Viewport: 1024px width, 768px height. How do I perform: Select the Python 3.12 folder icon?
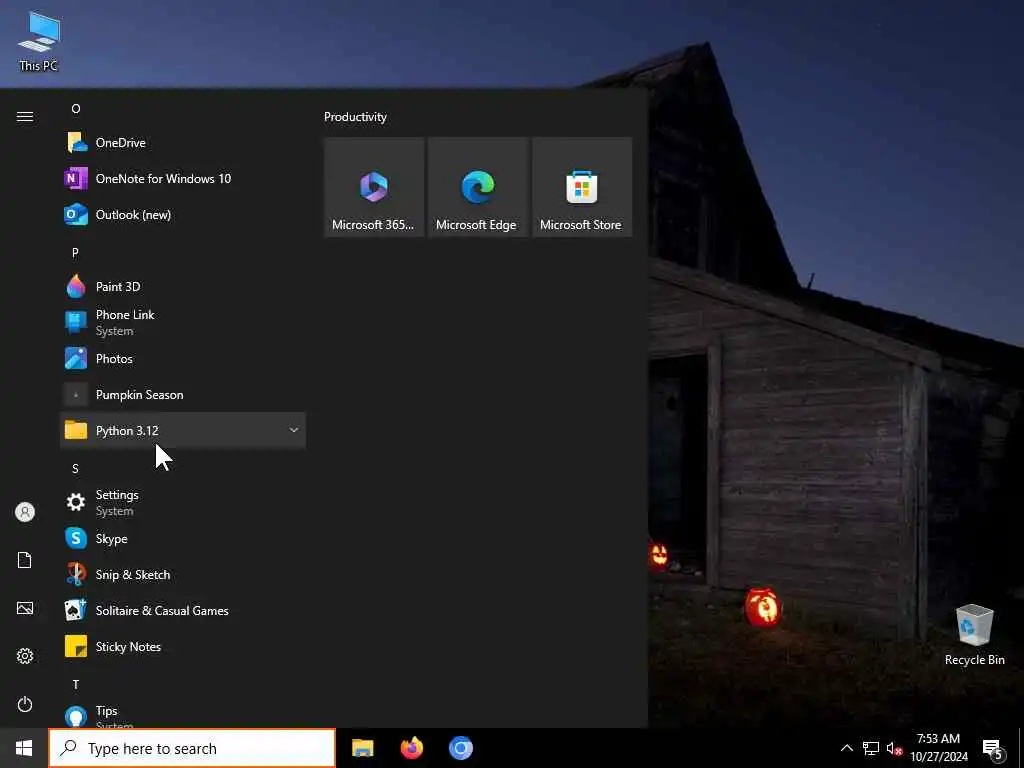pos(76,430)
